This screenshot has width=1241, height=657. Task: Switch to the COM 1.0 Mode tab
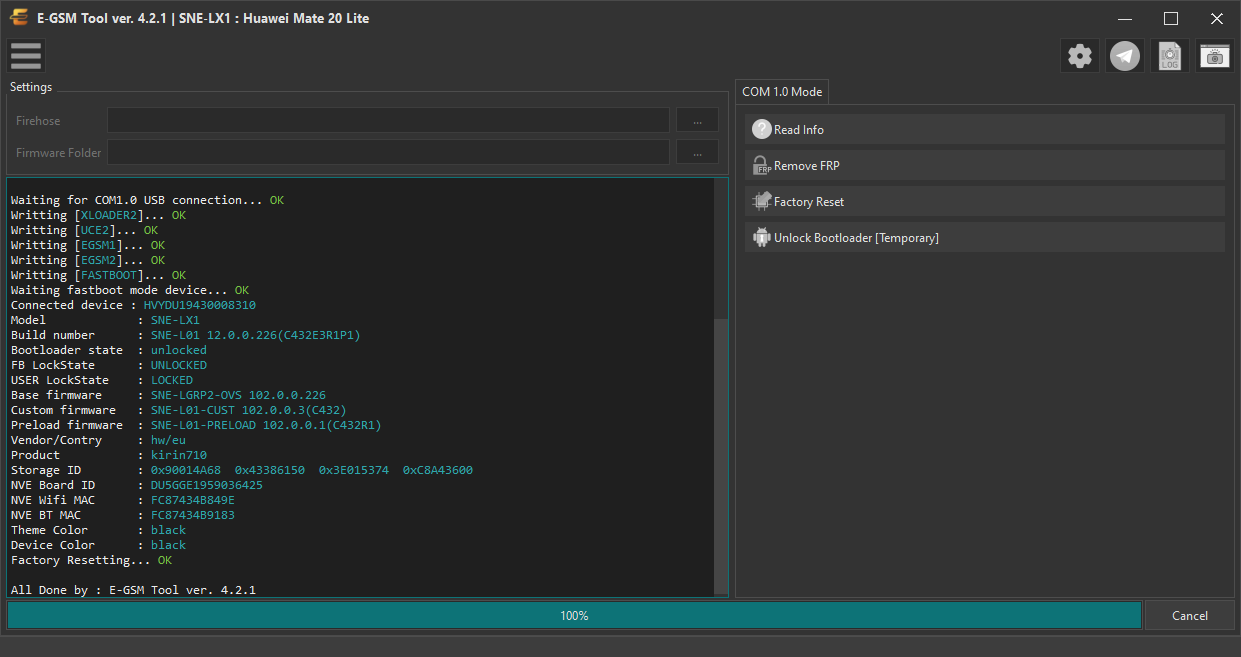782,92
